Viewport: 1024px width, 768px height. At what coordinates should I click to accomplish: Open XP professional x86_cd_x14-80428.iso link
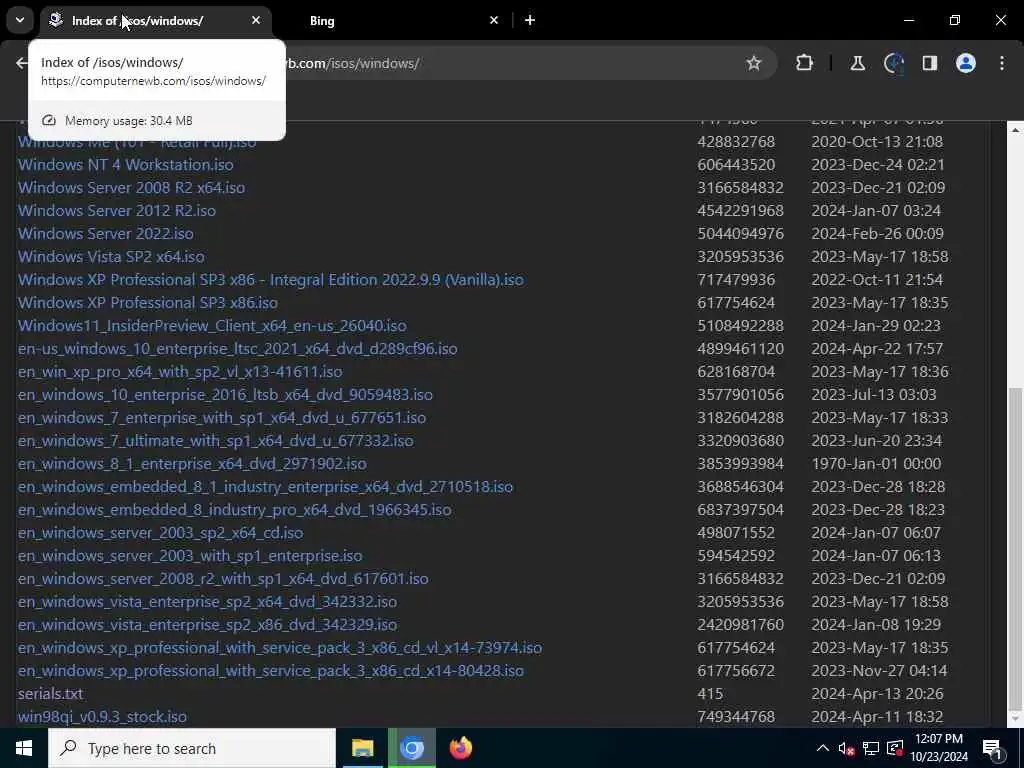pos(271,671)
